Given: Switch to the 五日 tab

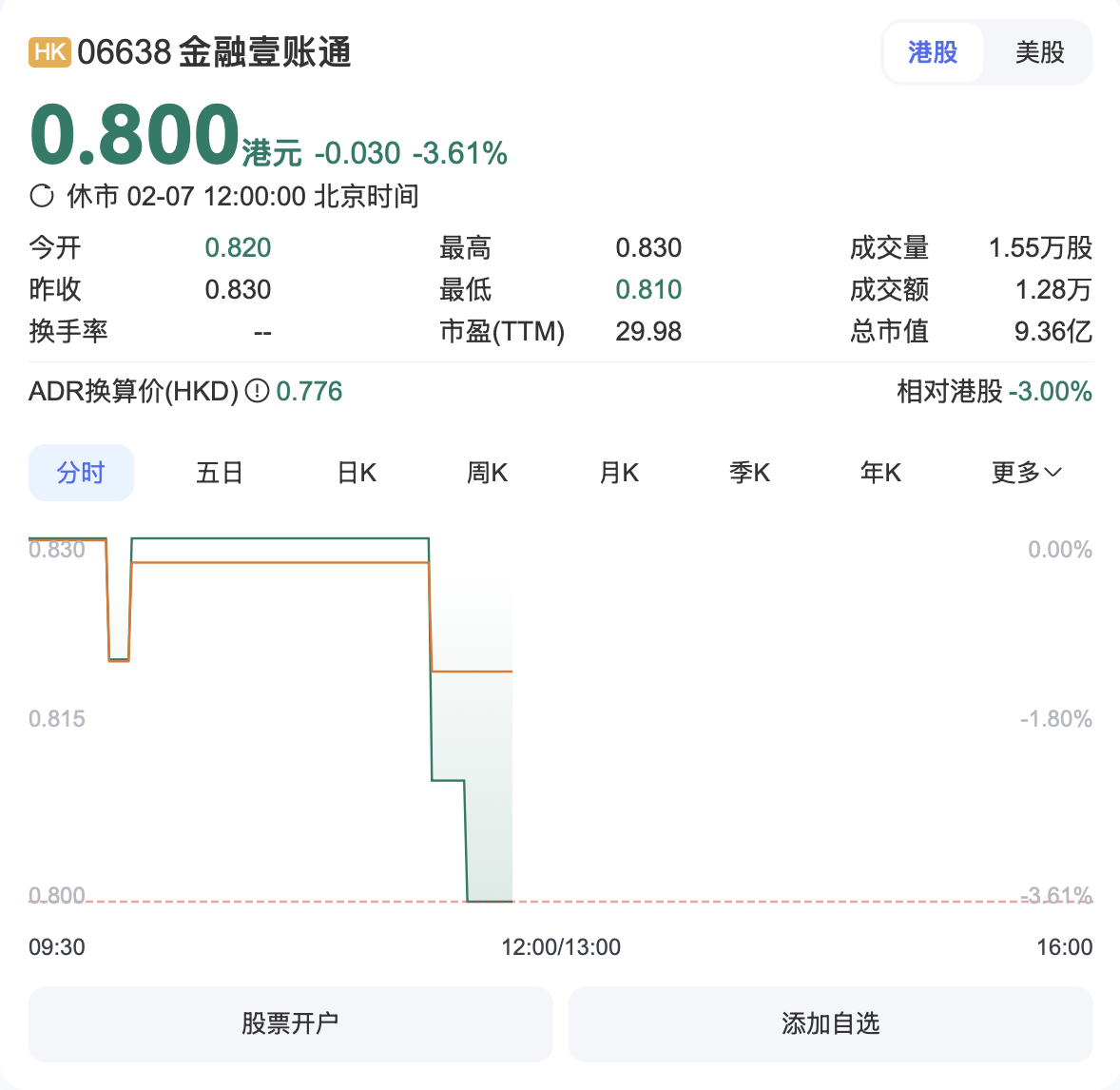Looking at the screenshot, I should [x=220, y=472].
